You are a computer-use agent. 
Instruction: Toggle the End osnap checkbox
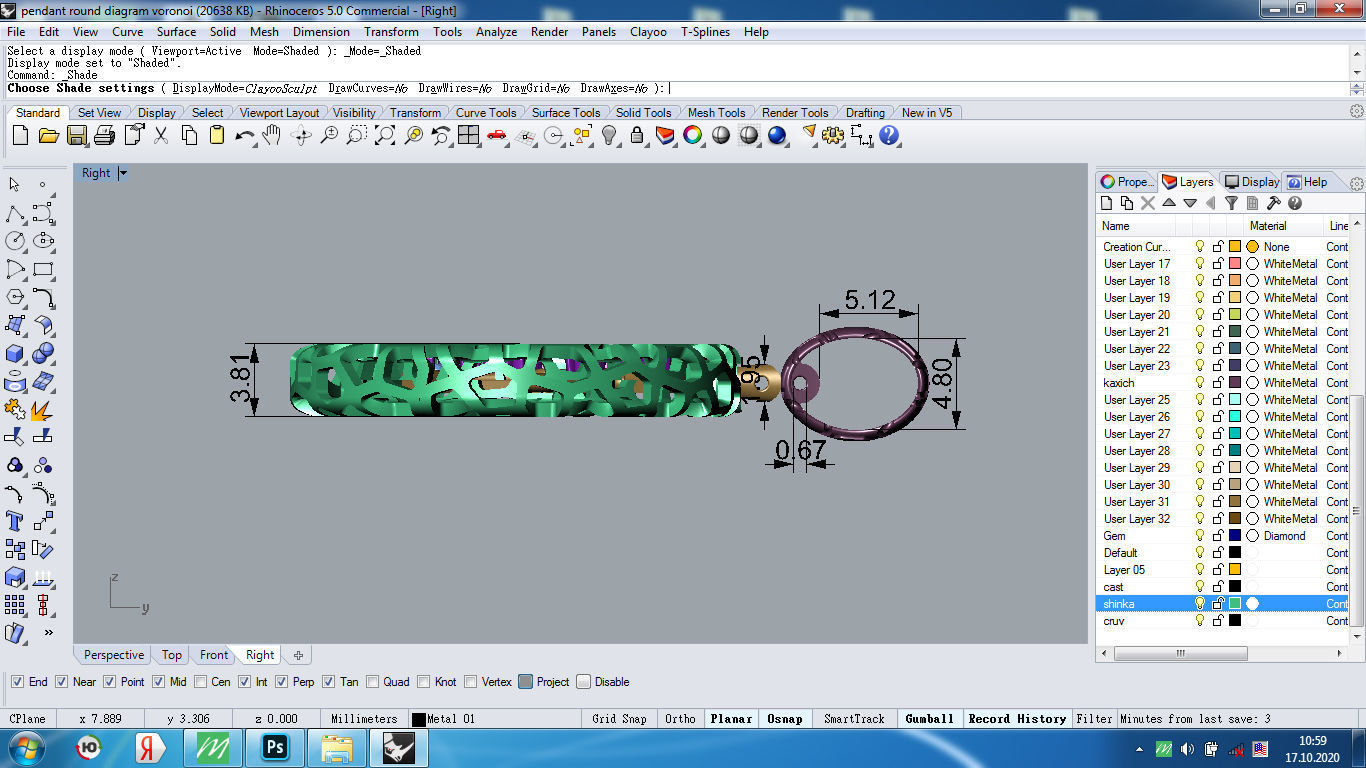(17, 682)
